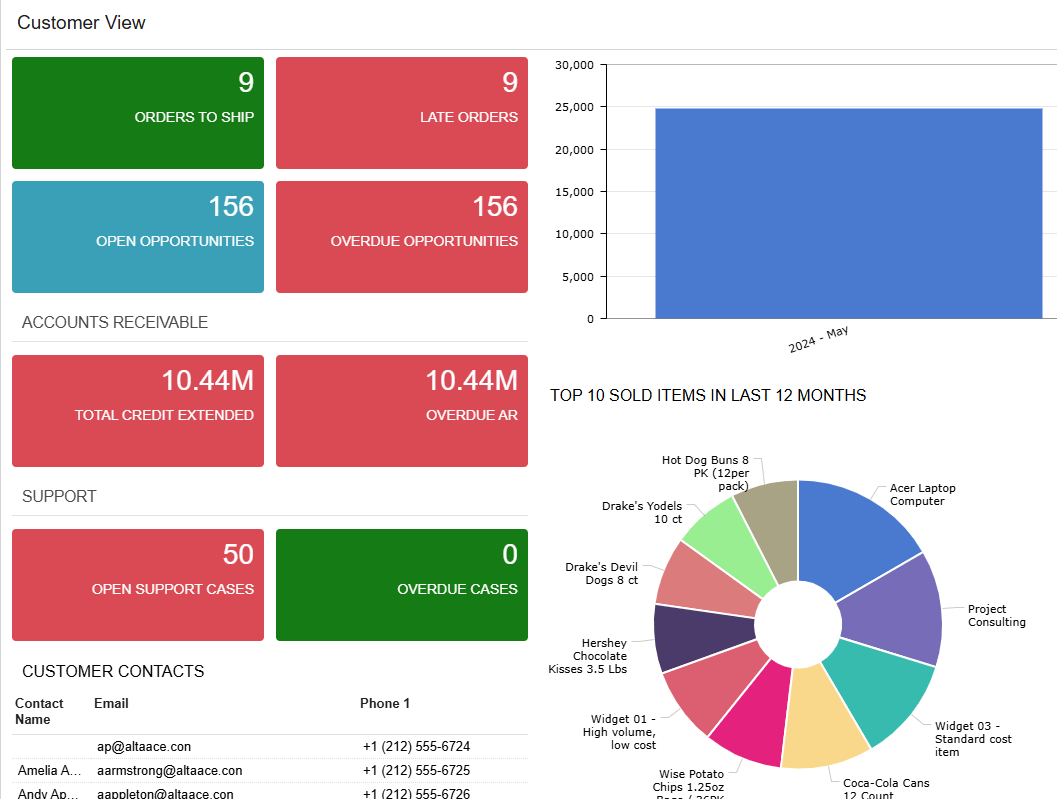Open the Orders to Ship tile
Viewport: 1057px width, 799px height.
click(138, 113)
